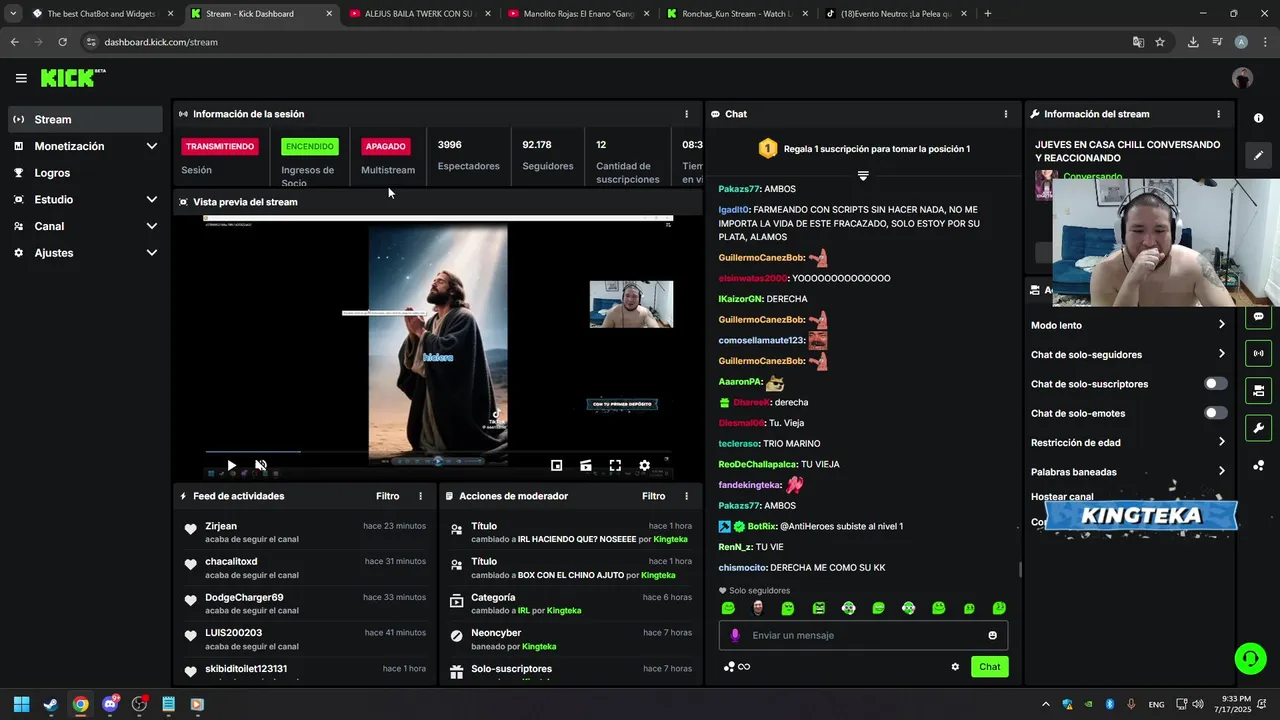The width and height of the screenshot is (1280, 720).
Task: Click in Enviar un mensaje field
Action: click(863, 635)
